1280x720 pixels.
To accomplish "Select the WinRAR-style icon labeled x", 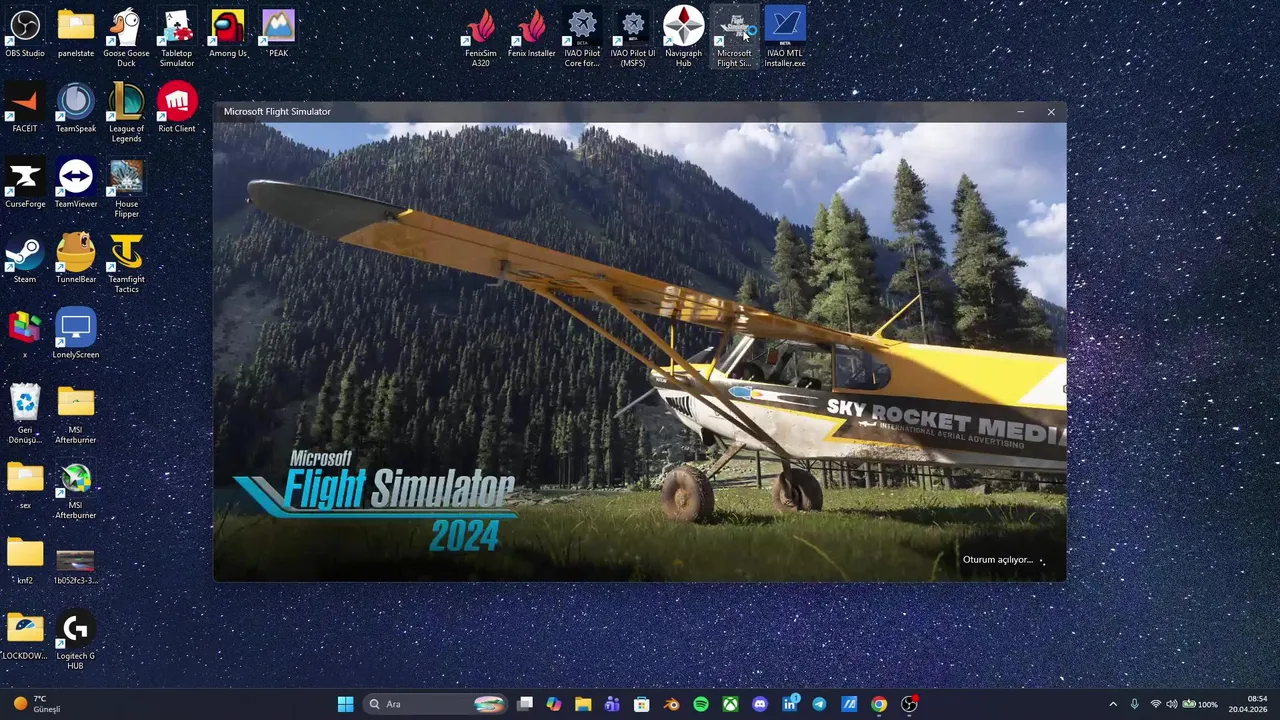I will [x=25, y=333].
